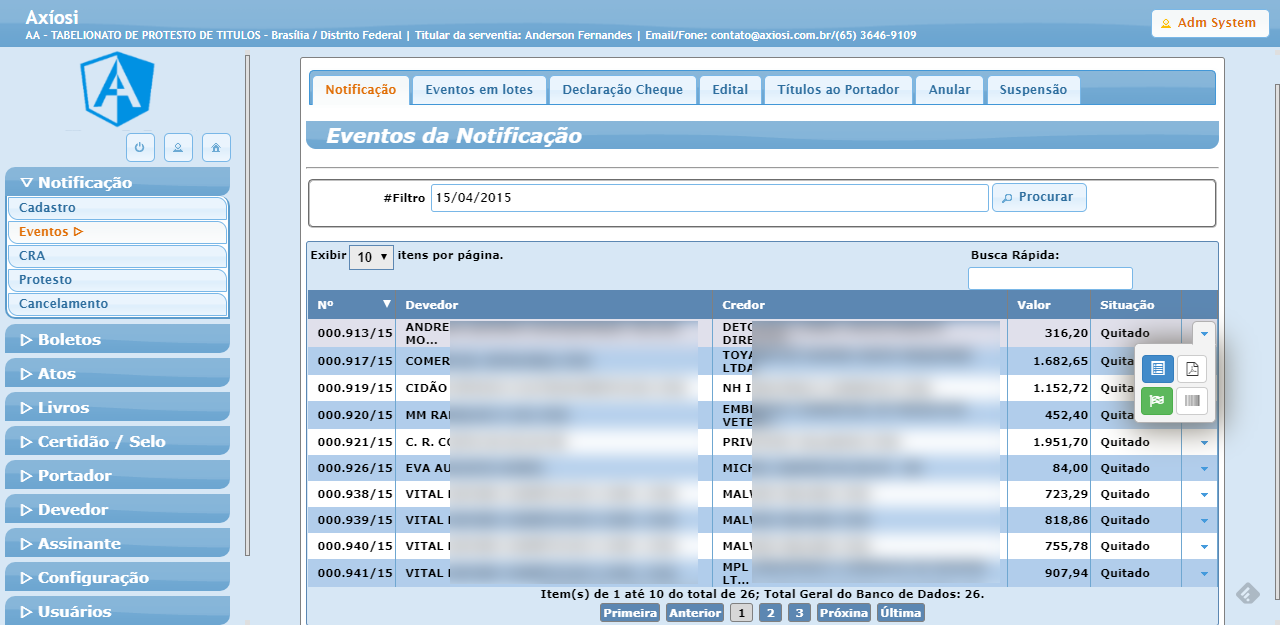Click the home icon below the Axiosi logo
The height and width of the screenshot is (625, 1280).
[x=216, y=147]
